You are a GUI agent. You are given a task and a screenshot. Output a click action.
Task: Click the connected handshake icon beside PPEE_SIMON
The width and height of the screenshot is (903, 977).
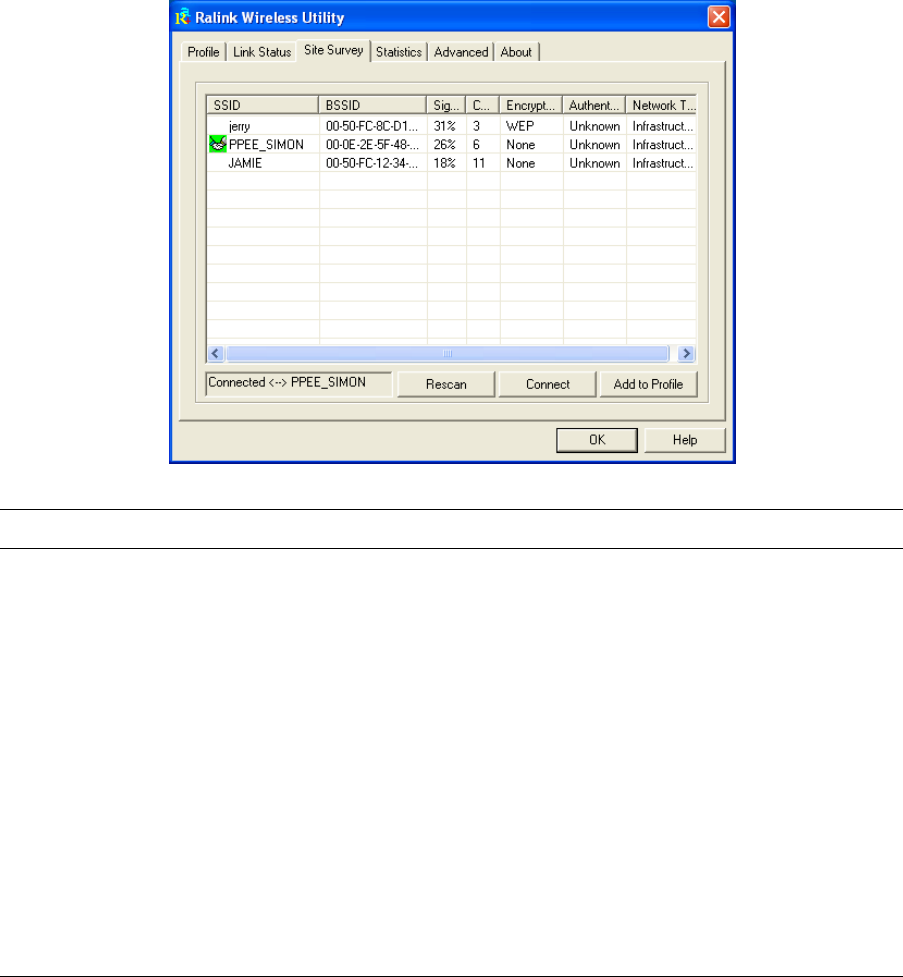(x=217, y=144)
